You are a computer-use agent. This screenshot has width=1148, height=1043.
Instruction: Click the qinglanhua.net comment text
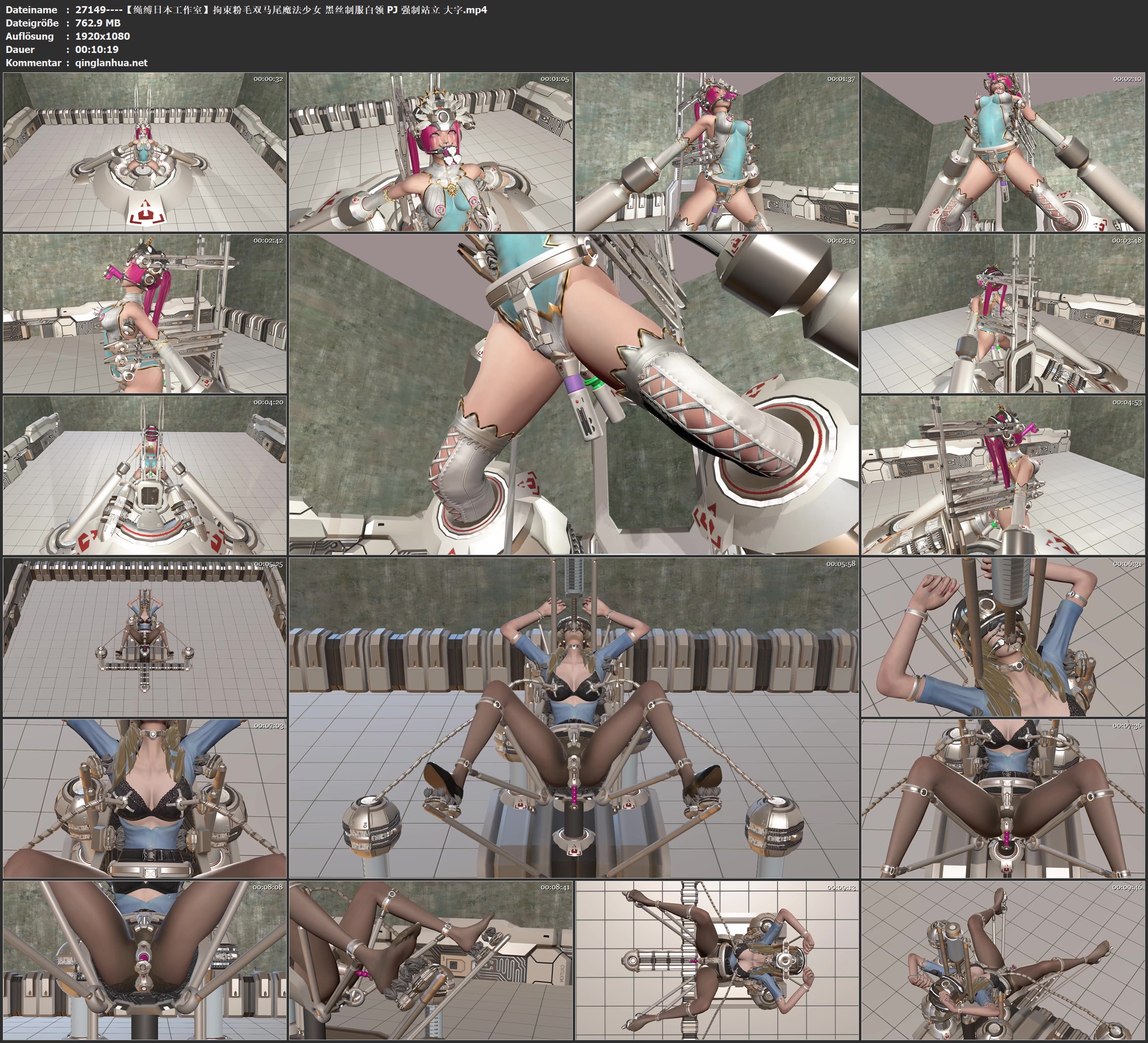(x=111, y=62)
